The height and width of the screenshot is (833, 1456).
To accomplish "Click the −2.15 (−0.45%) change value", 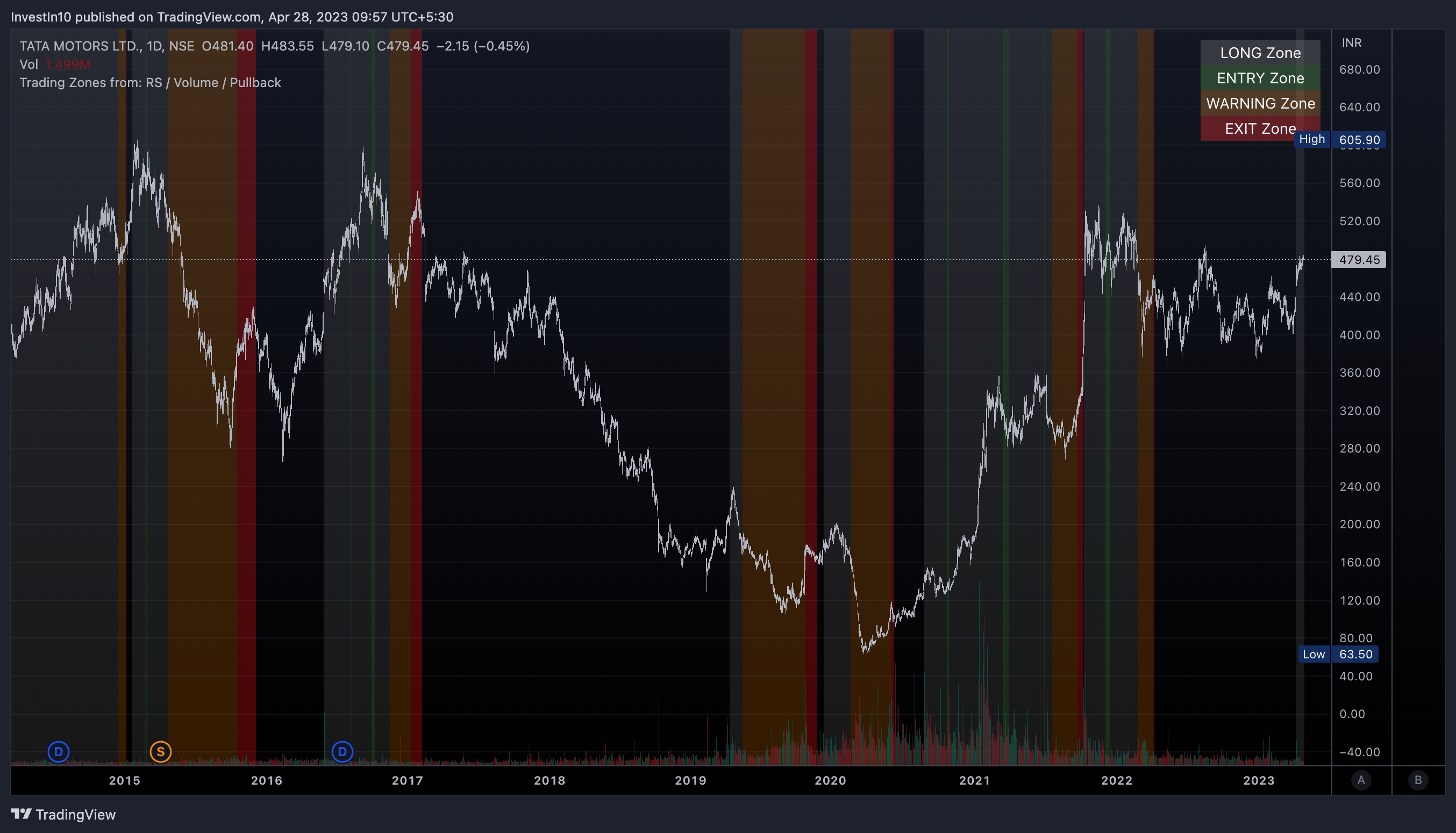I will (x=483, y=46).
